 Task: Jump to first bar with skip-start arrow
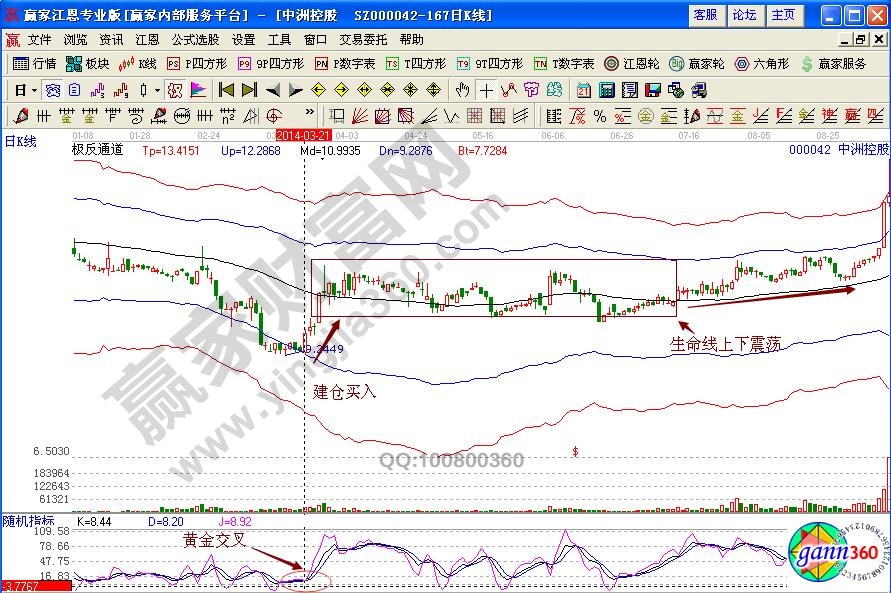click(226, 90)
